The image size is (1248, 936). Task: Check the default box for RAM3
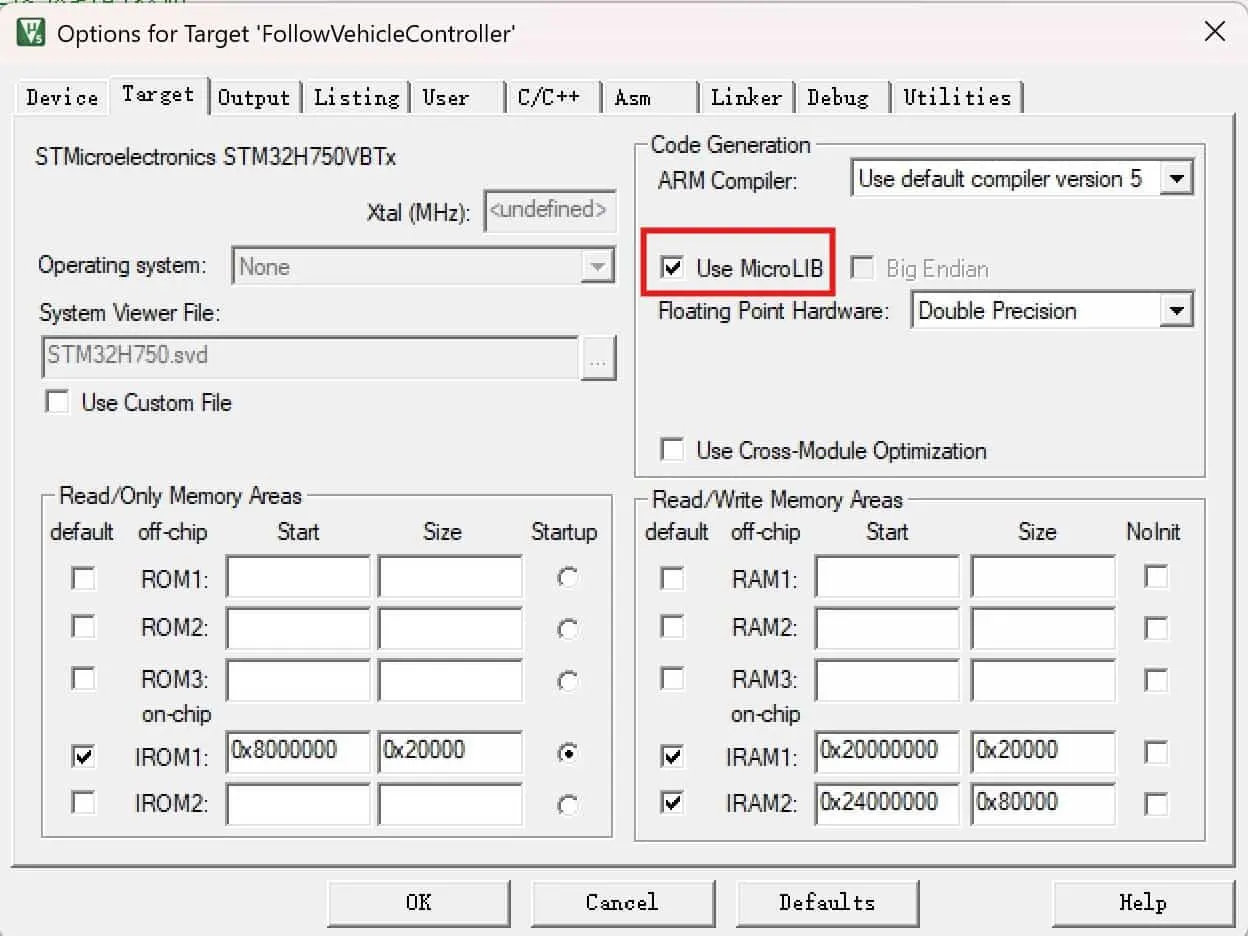pos(673,679)
